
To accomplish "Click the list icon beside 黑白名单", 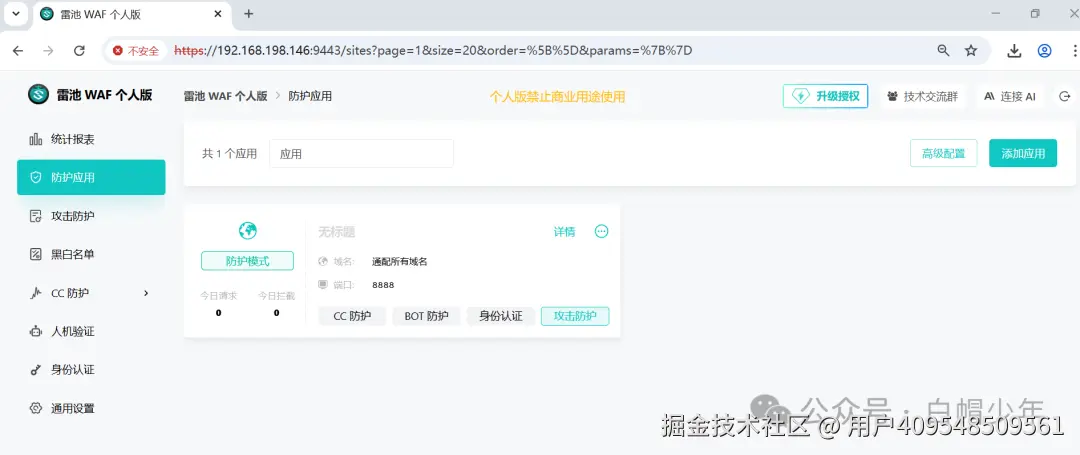I will click(36, 255).
